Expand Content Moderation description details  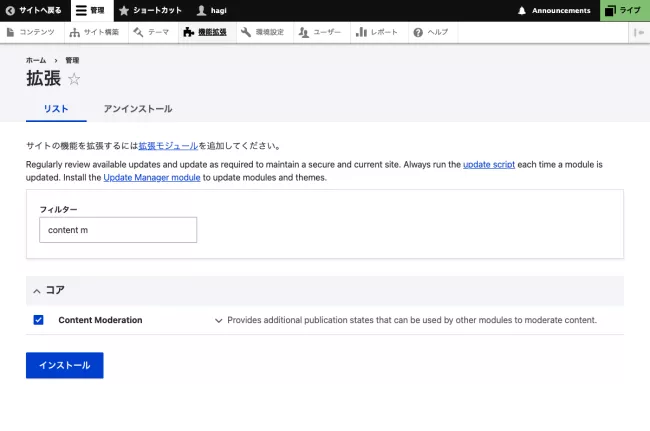[218, 320]
